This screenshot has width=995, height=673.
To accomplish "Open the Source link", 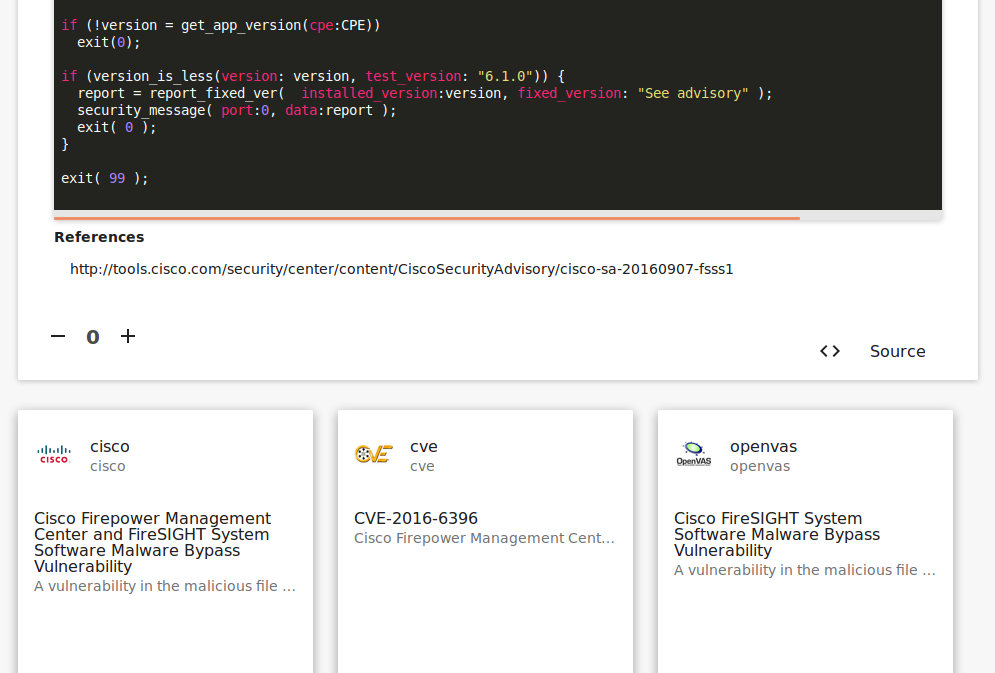I will tap(897, 351).
